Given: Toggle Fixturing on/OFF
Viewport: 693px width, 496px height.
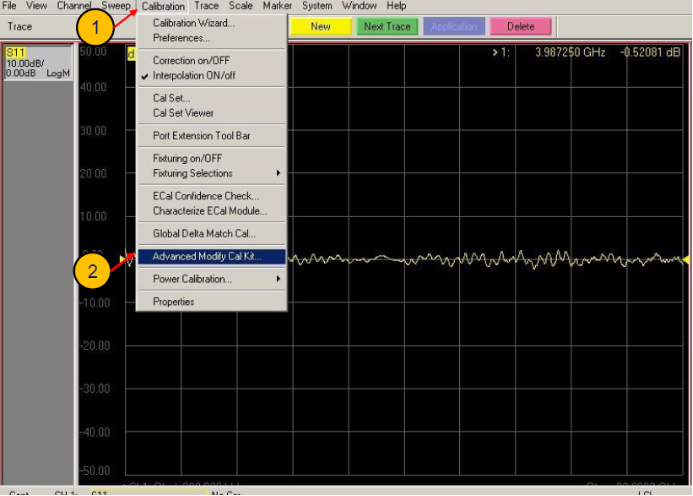Looking at the screenshot, I should (187, 158).
